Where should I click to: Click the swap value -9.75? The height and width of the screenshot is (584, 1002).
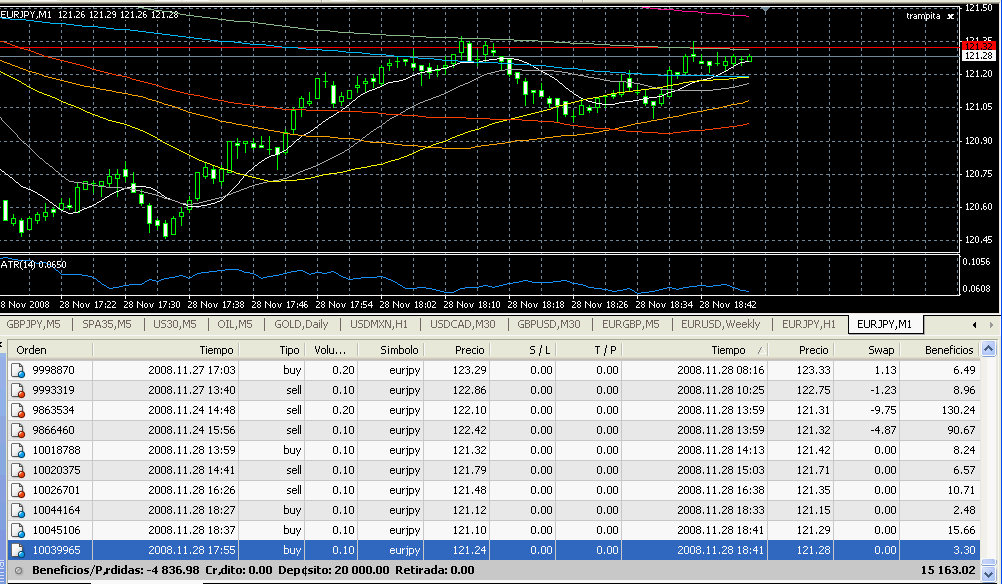point(883,410)
